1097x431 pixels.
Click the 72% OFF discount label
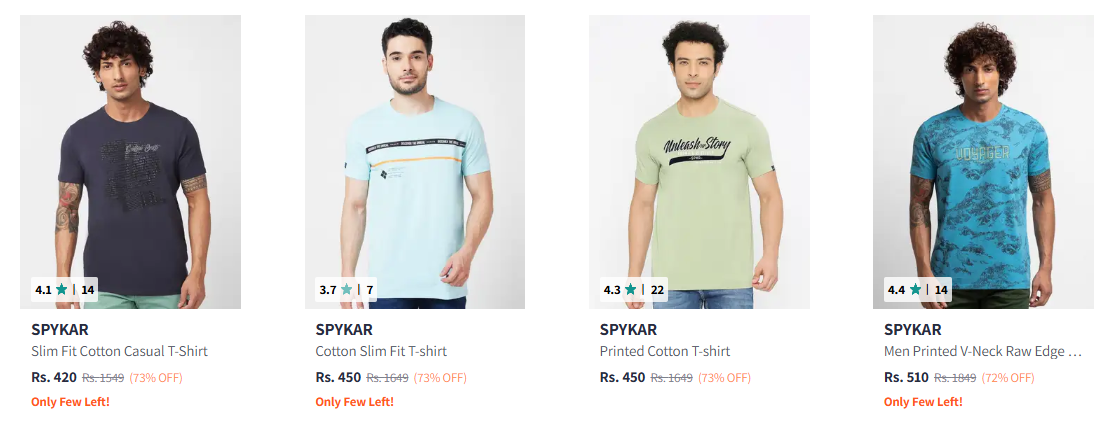click(1007, 378)
